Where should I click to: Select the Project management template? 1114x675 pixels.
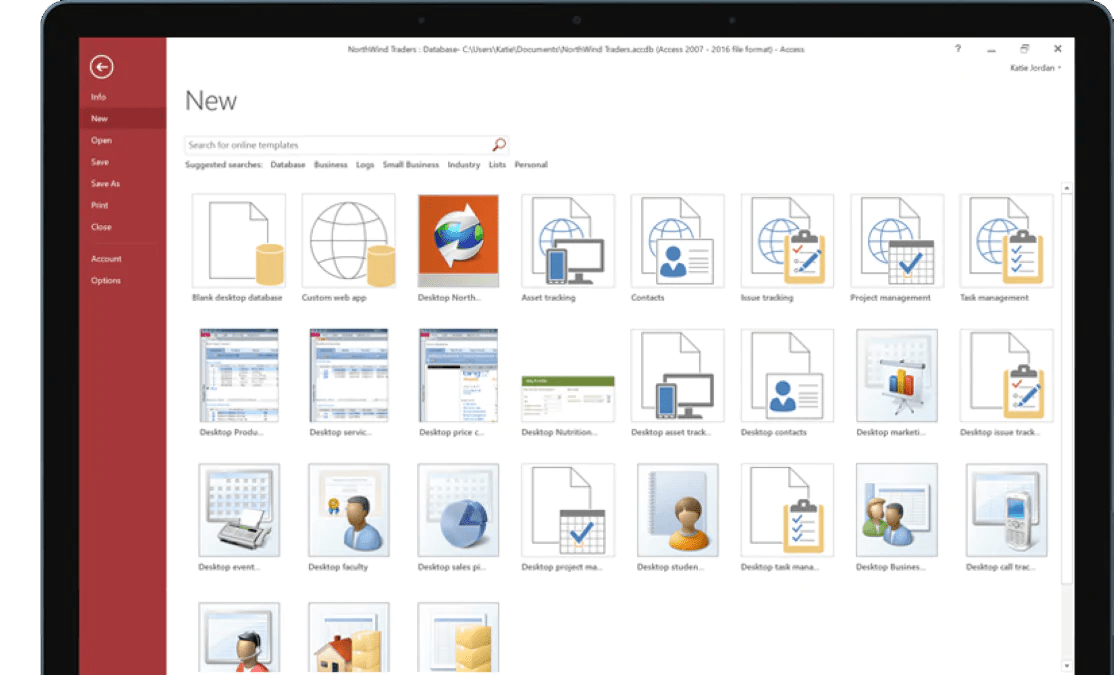(896, 240)
